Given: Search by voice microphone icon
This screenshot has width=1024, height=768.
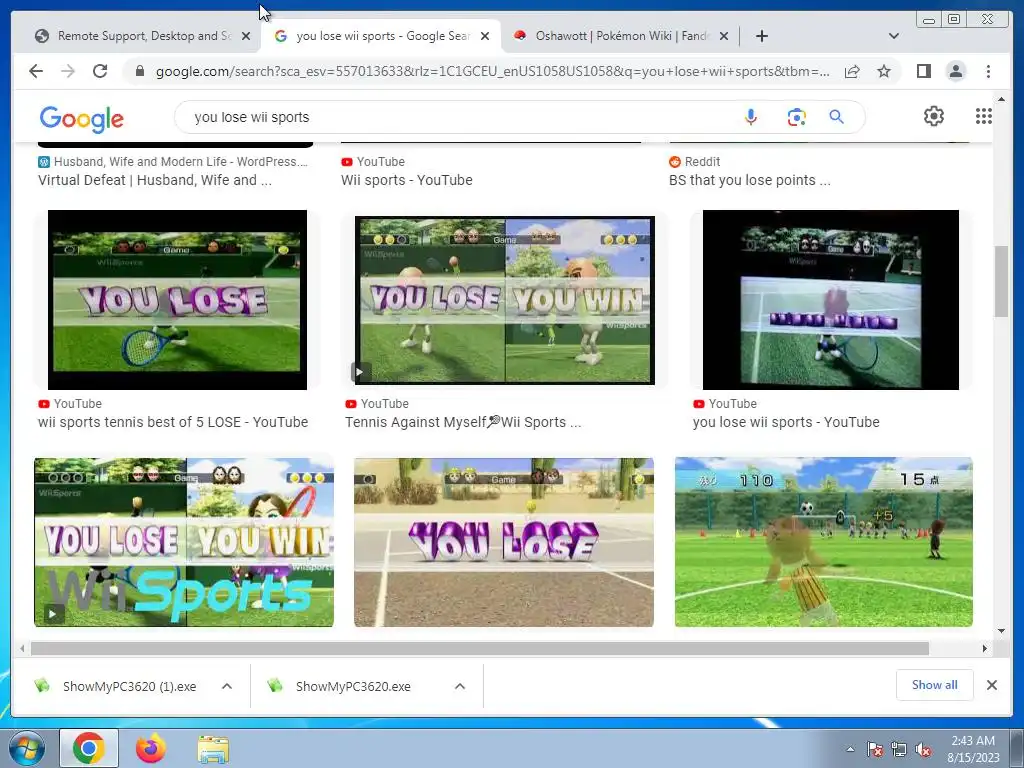Looking at the screenshot, I should click(751, 117).
